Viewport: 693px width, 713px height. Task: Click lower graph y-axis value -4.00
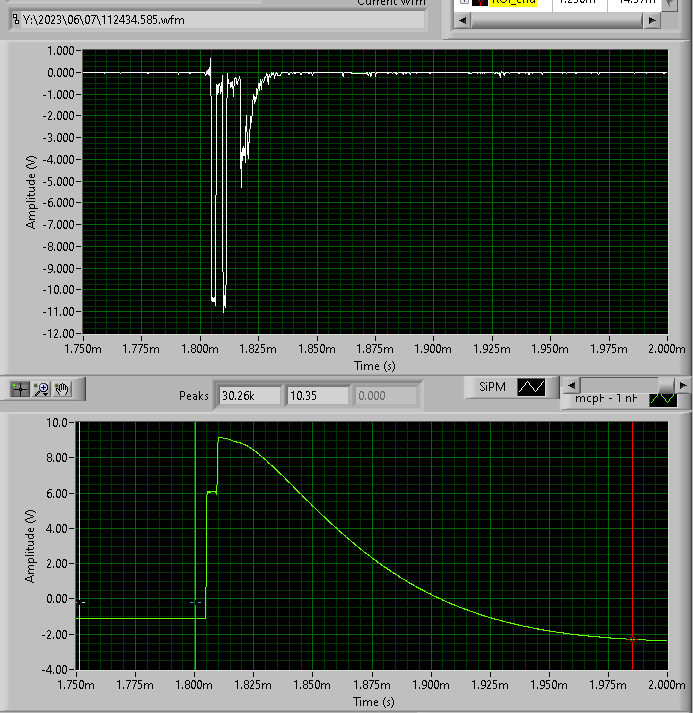pos(55,670)
